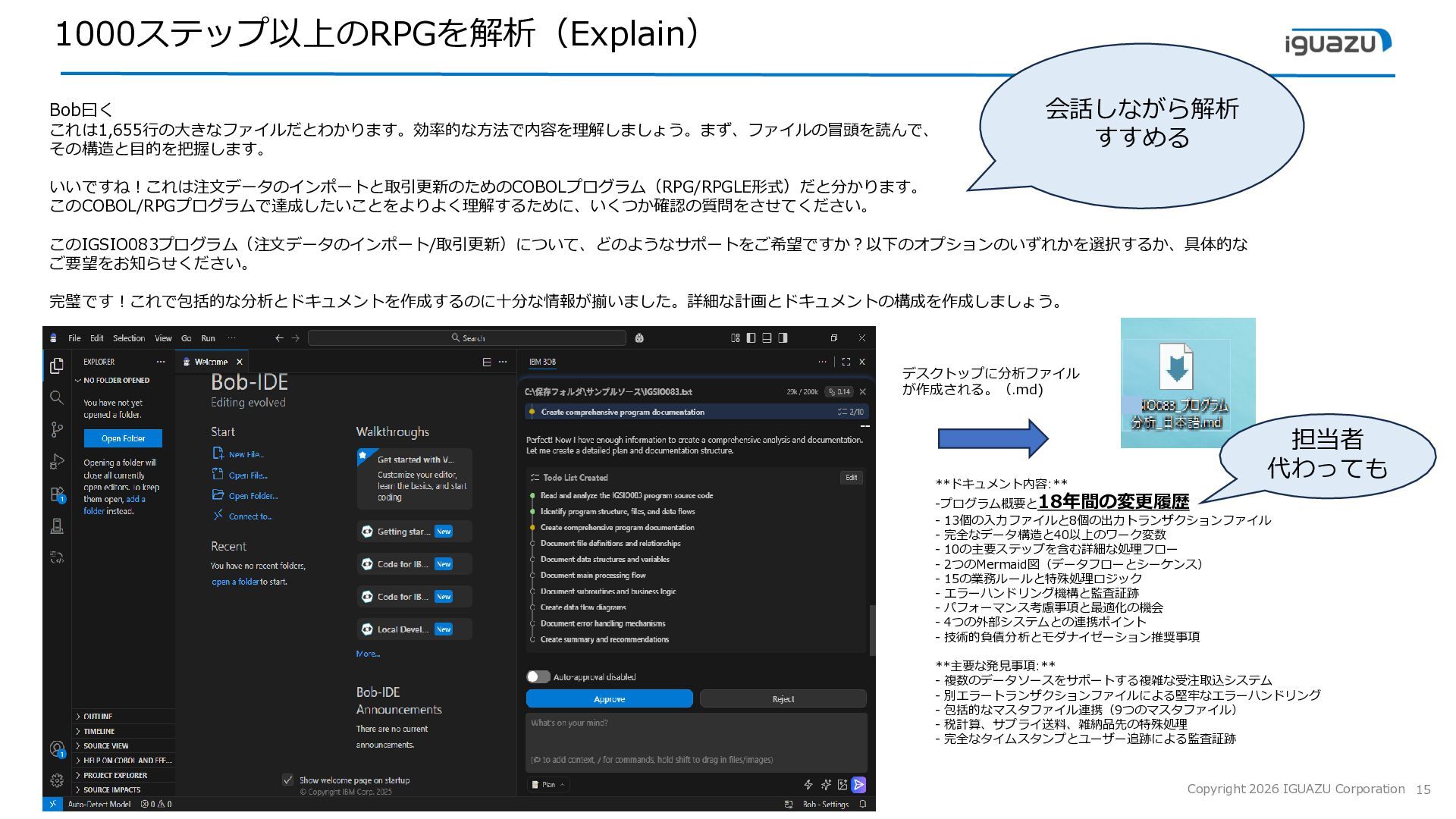Toggle the bottom panel layout icon

pyautogui.click(x=767, y=338)
